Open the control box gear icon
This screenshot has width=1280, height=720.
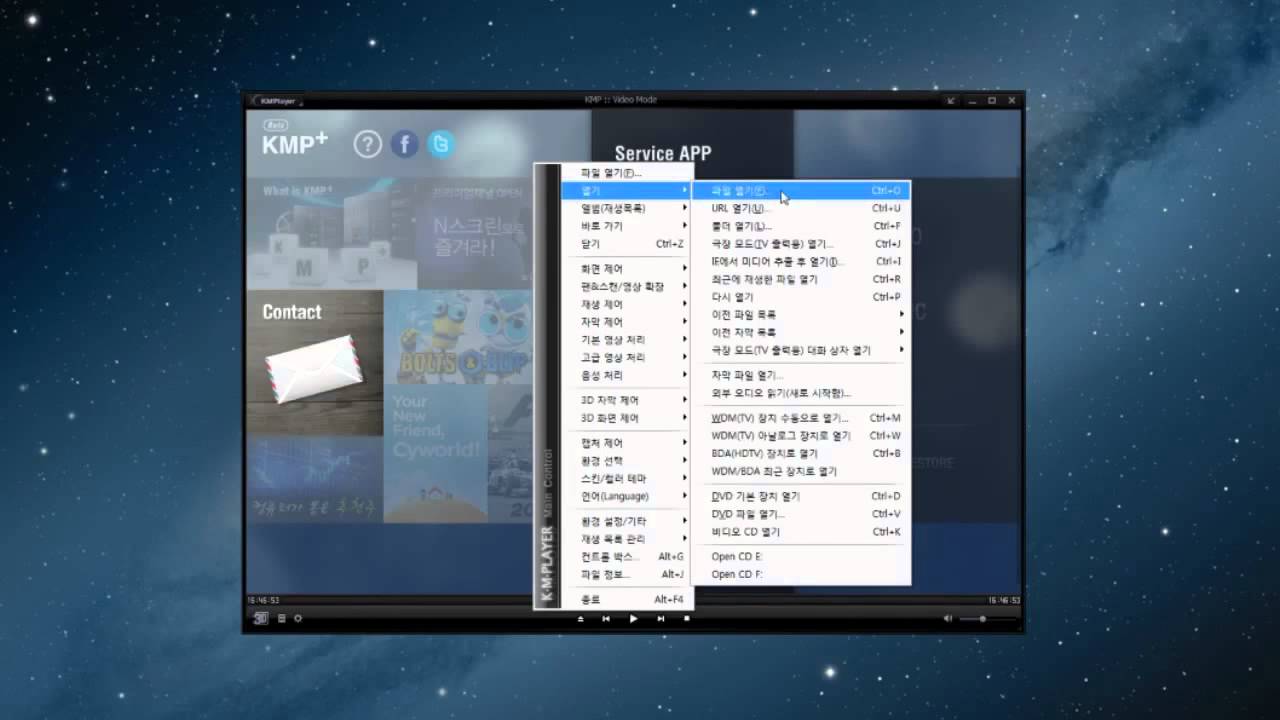coord(298,618)
